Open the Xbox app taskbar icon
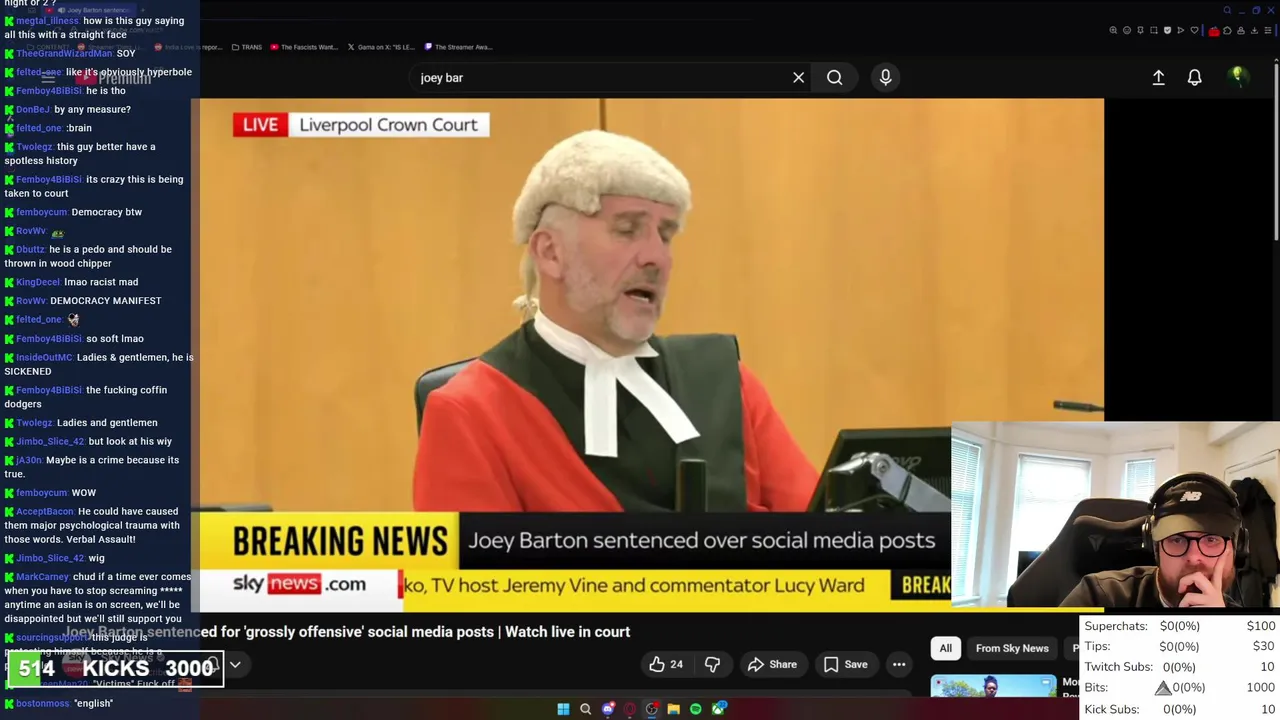The height and width of the screenshot is (720, 1280). [x=719, y=709]
